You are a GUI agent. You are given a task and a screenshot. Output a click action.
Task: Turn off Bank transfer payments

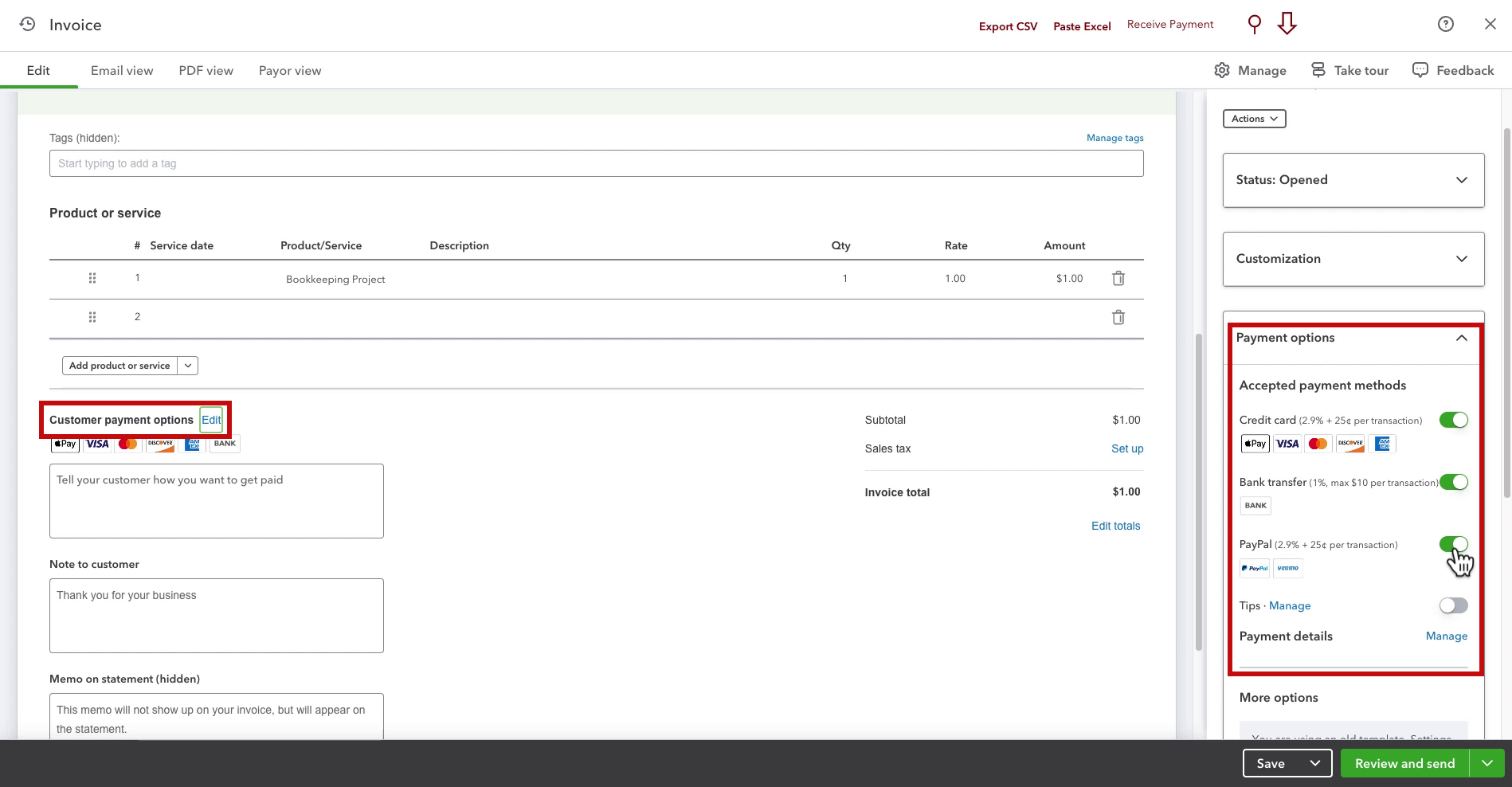tap(1453, 482)
